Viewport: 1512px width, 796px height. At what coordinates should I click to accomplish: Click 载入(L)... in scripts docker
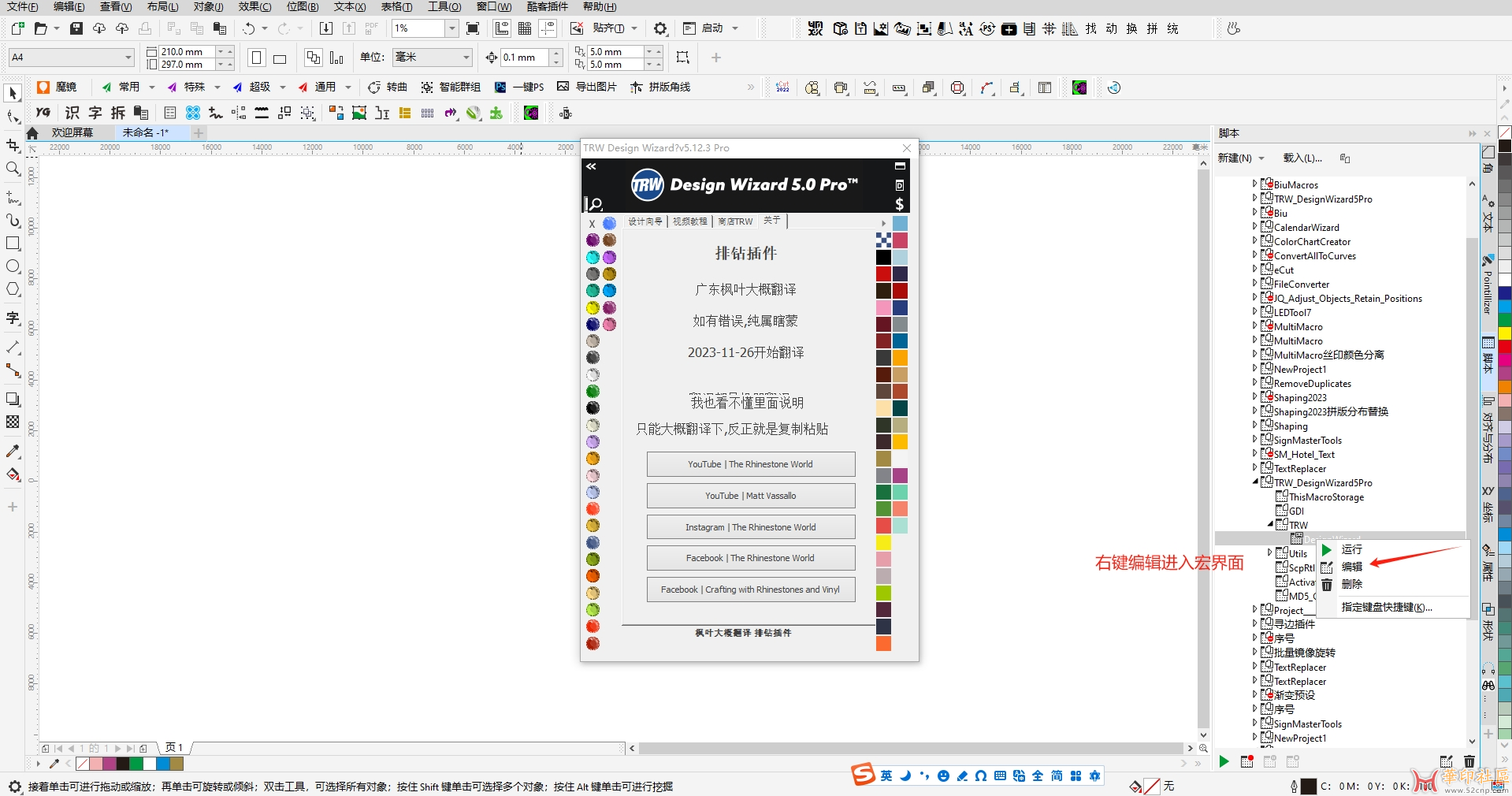pyautogui.click(x=1302, y=158)
